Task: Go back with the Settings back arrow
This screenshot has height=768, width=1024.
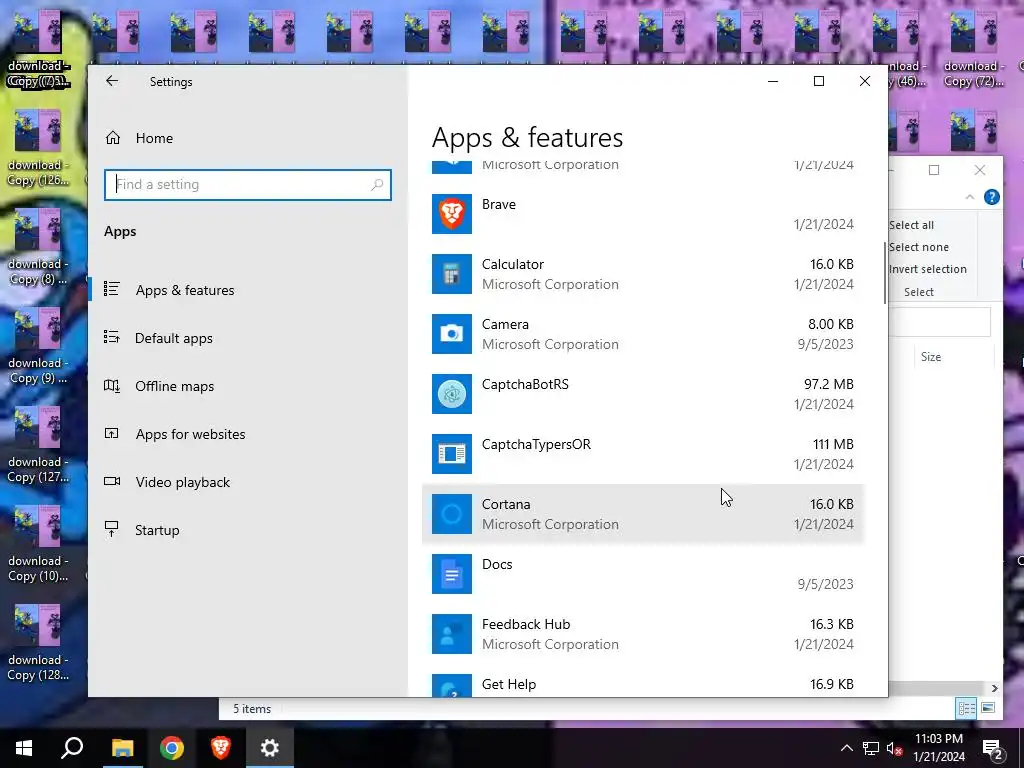Action: [112, 81]
